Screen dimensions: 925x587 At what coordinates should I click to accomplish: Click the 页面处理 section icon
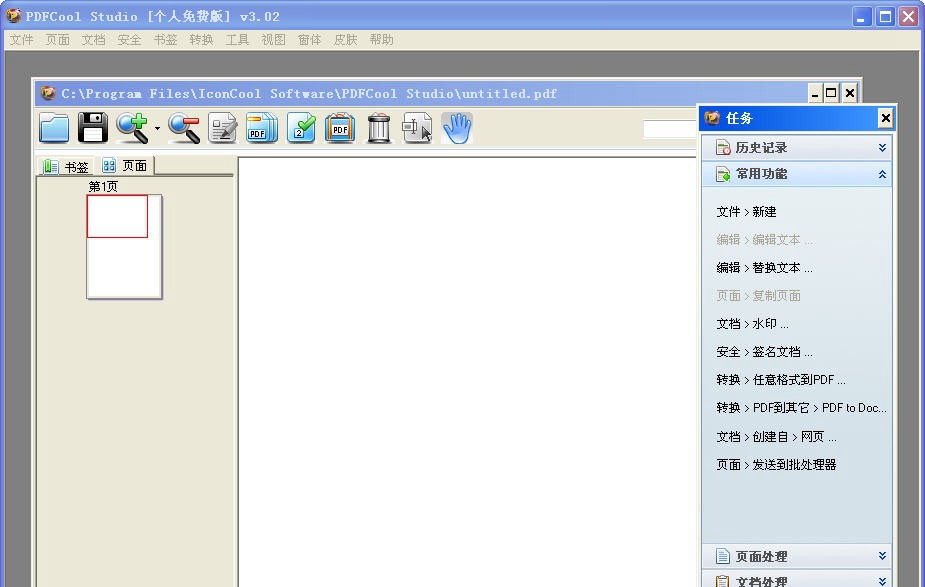pos(723,556)
